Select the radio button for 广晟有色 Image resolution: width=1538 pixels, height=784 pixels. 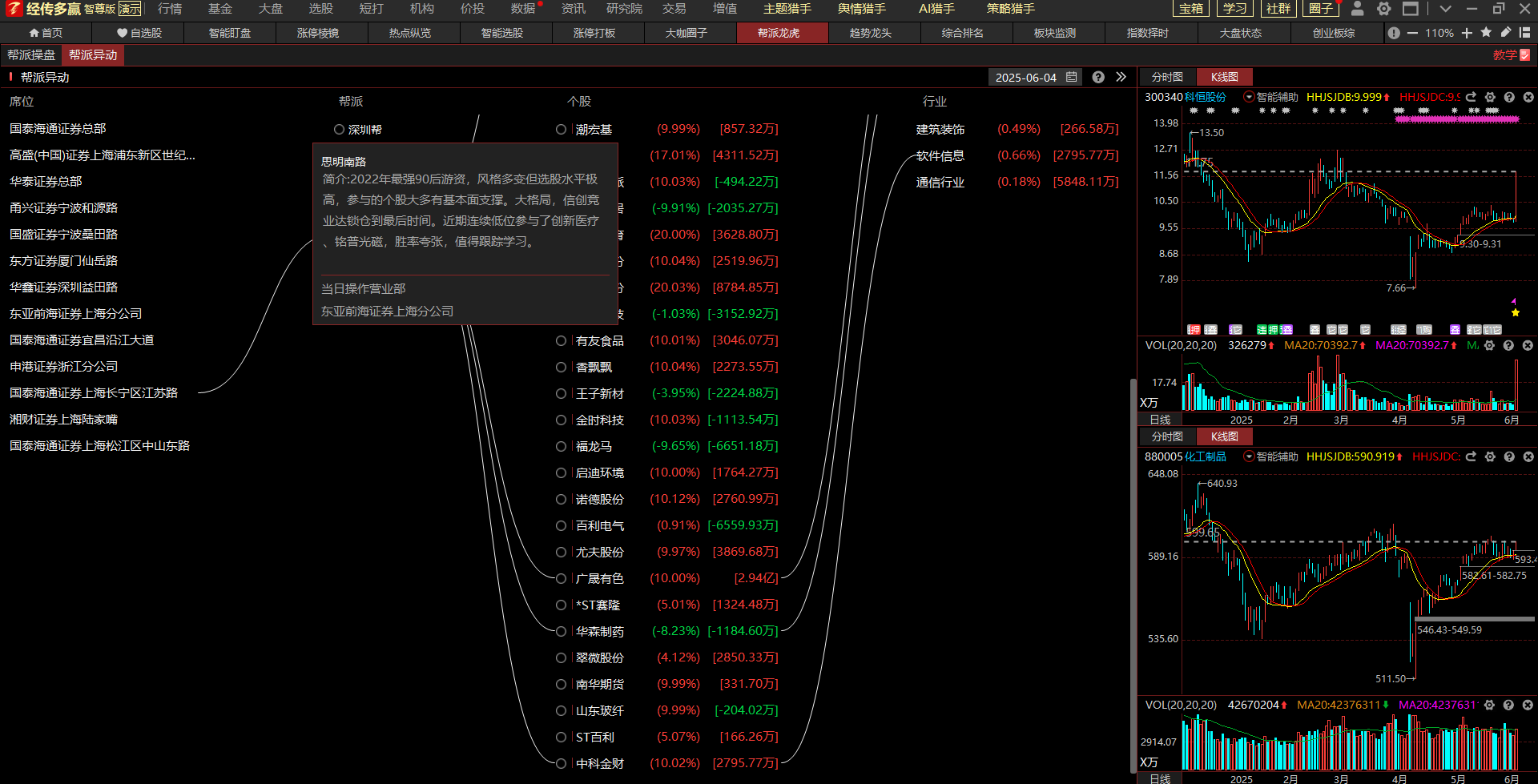point(561,578)
